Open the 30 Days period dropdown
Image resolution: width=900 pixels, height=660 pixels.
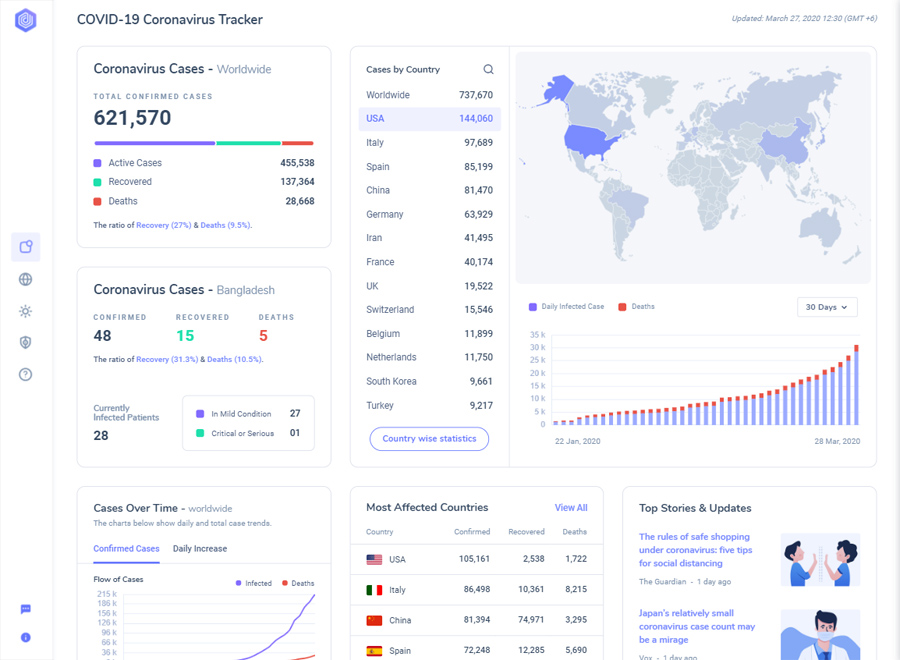coord(827,308)
